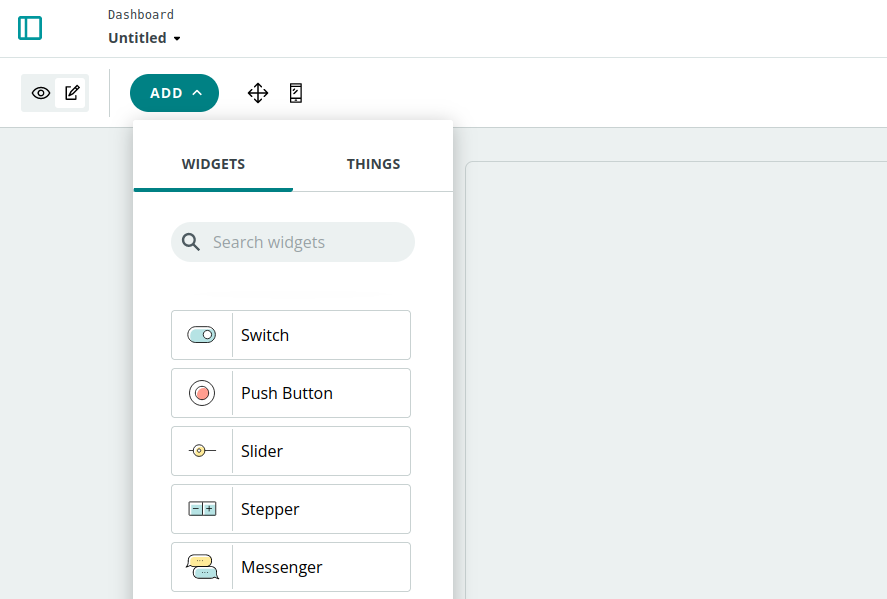
Task: Add a Slider widget
Action: click(x=291, y=451)
